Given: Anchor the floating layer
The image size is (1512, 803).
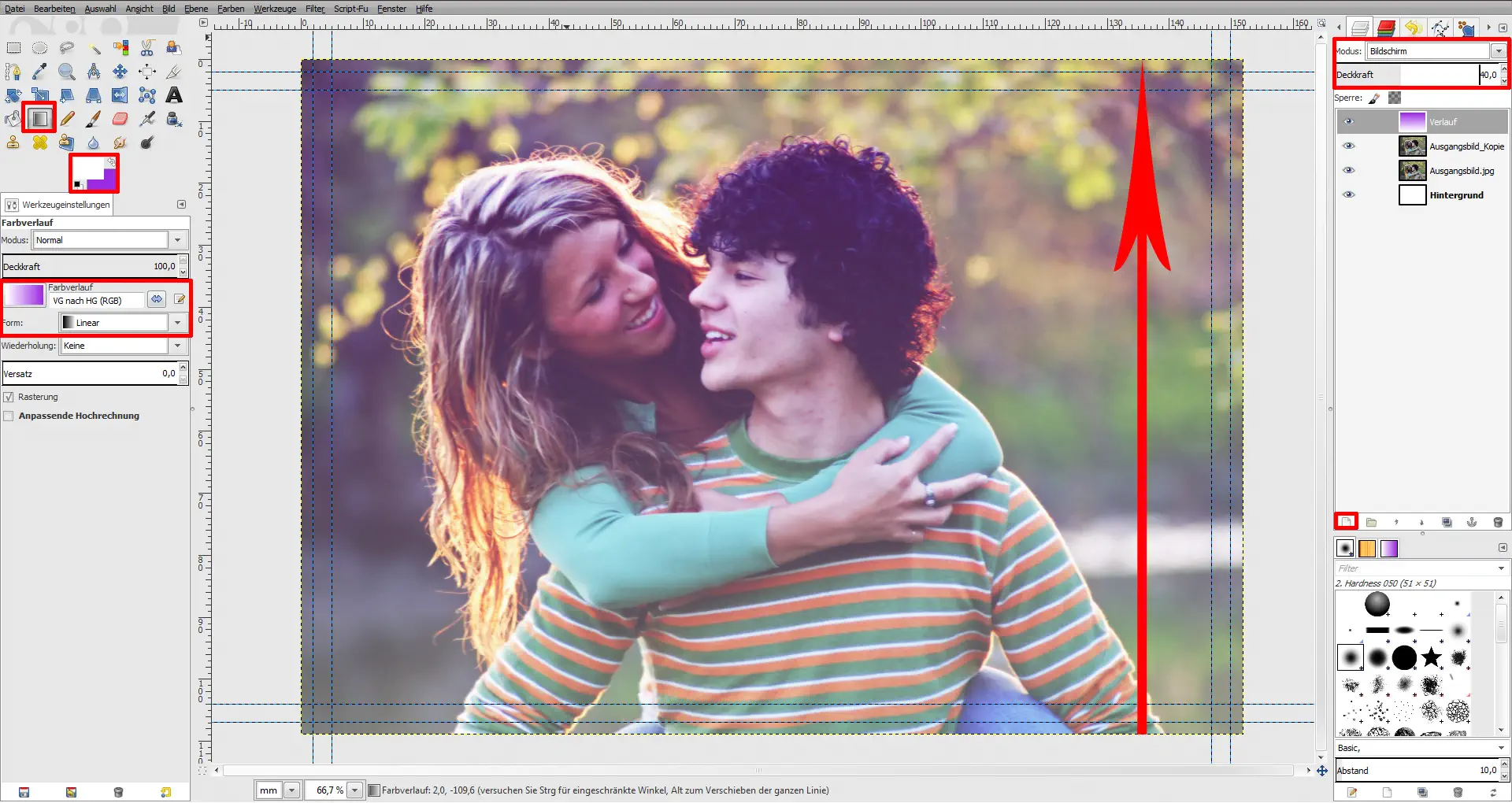Looking at the screenshot, I should (x=1472, y=522).
